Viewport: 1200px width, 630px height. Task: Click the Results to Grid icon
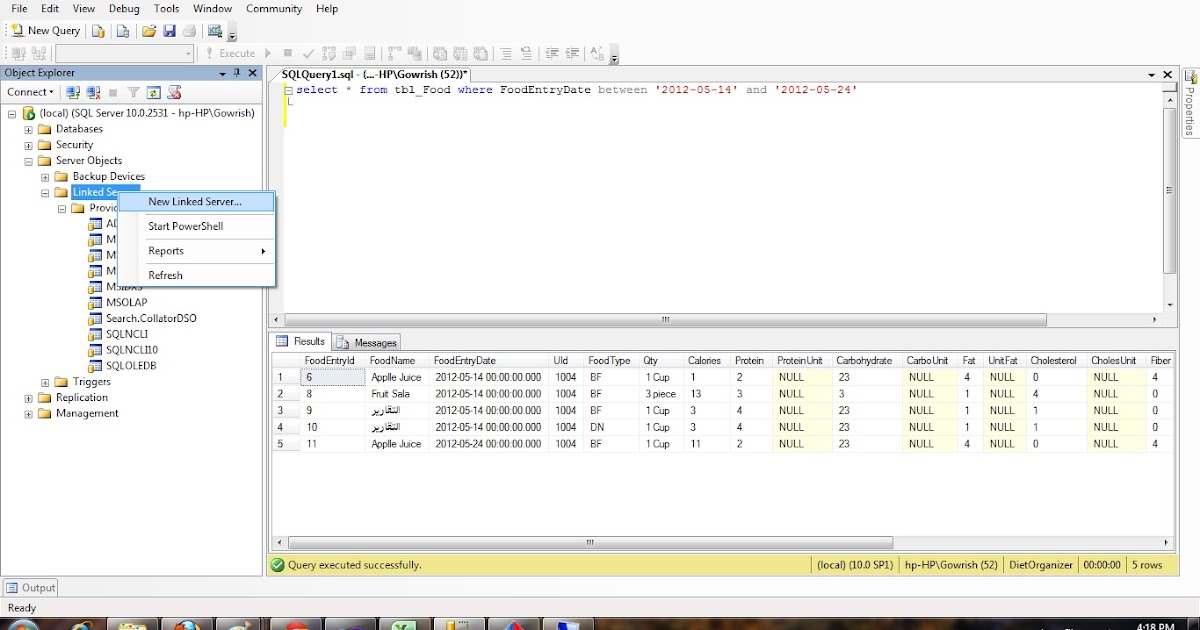(x=460, y=53)
